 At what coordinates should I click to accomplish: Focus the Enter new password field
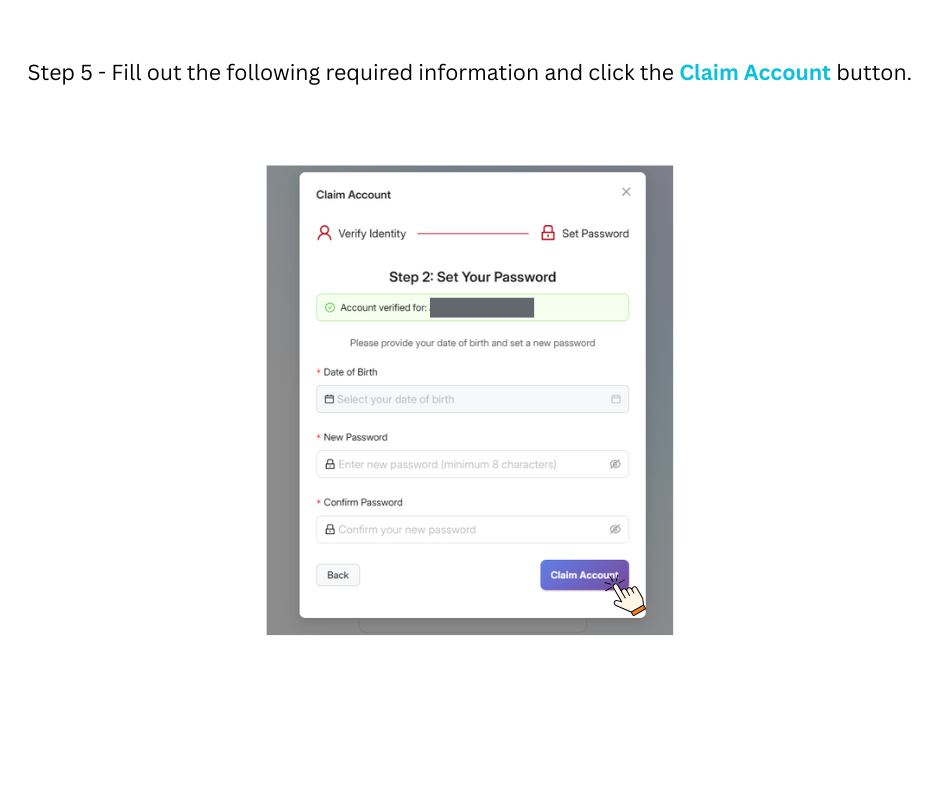click(460, 464)
